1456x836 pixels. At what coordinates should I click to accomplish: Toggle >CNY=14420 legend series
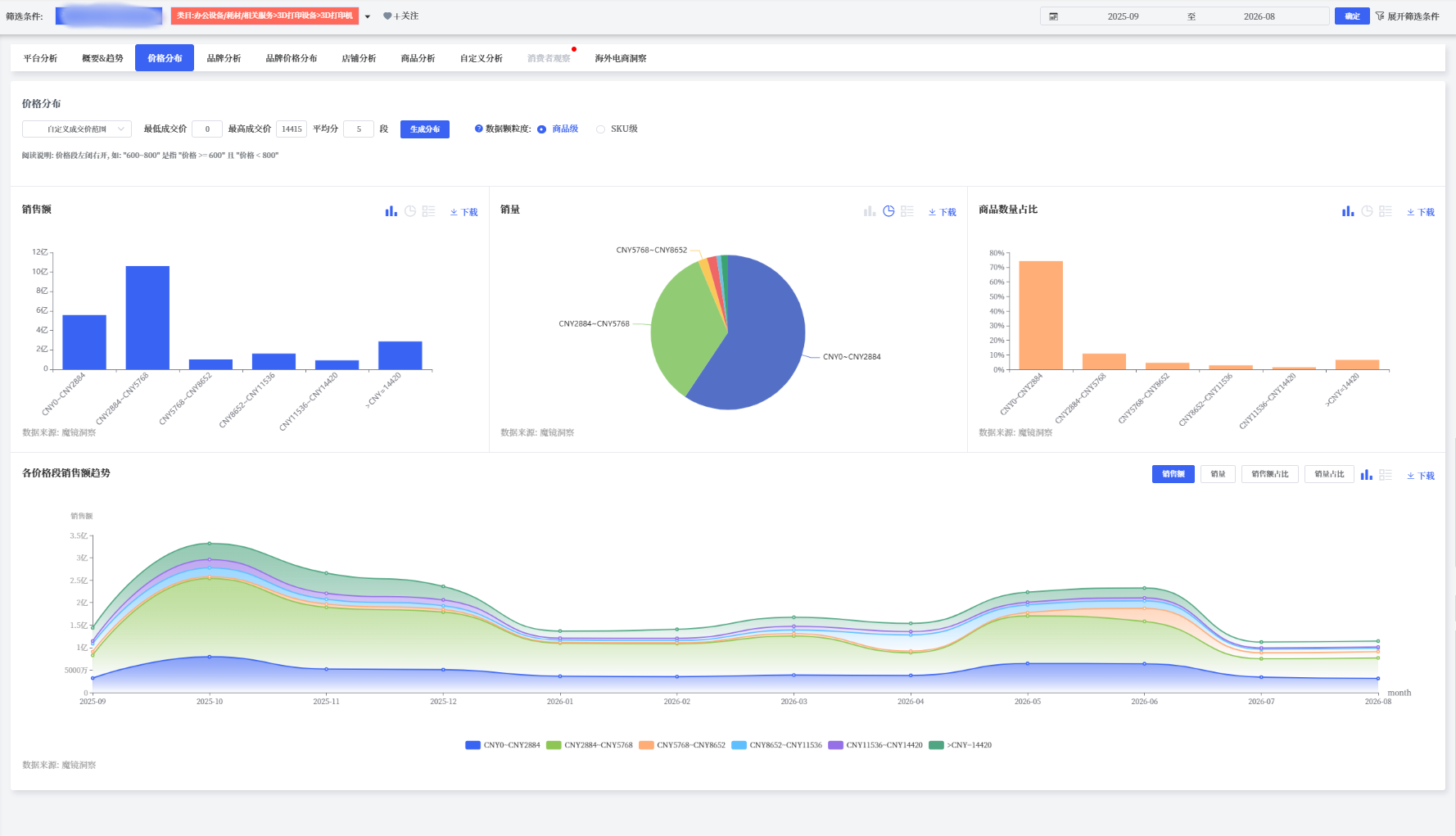pyautogui.click(x=960, y=745)
